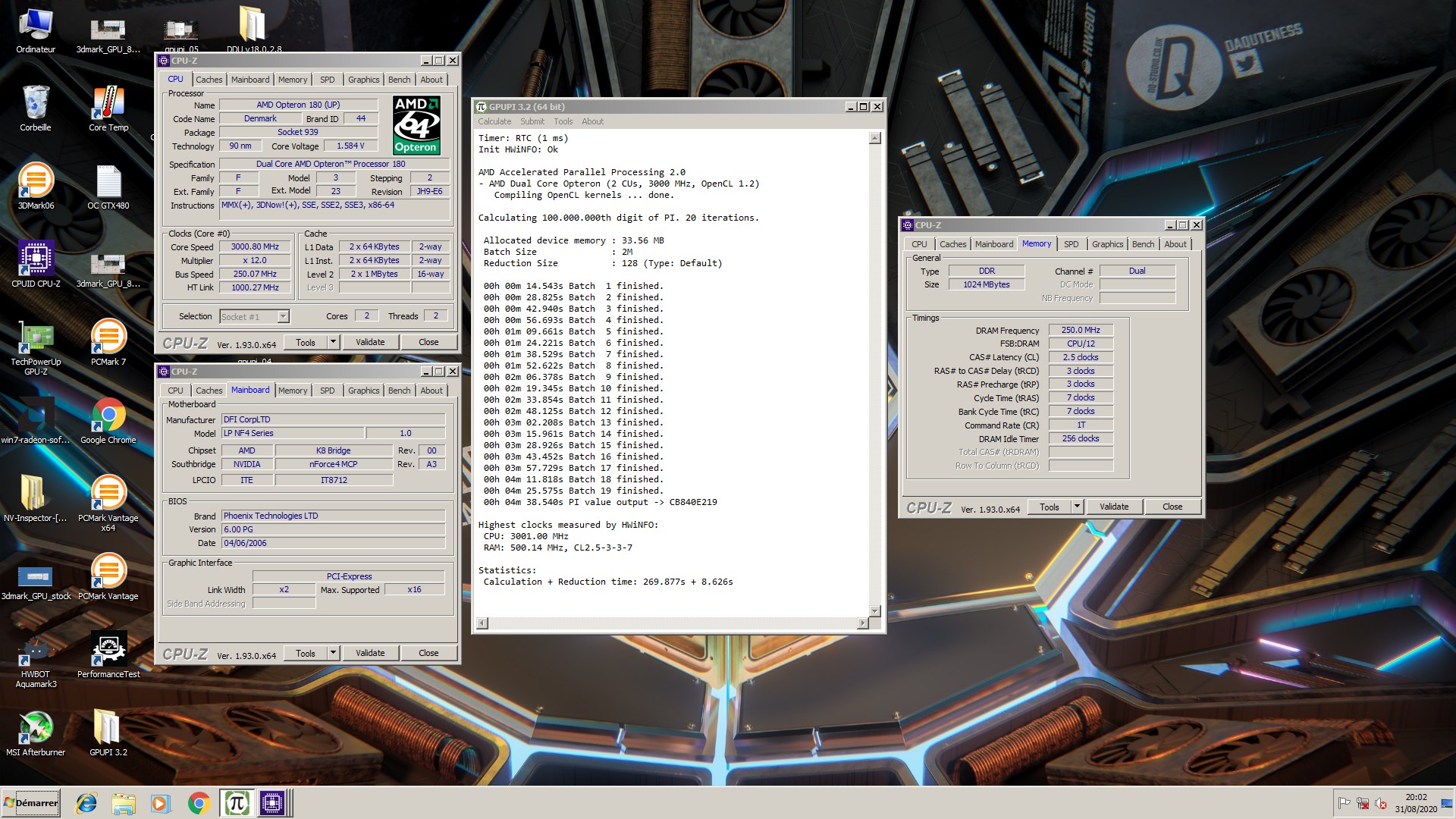Open Internet Explorer from the taskbar
The width and height of the screenshot is (1456, 819).
(86, 803)
